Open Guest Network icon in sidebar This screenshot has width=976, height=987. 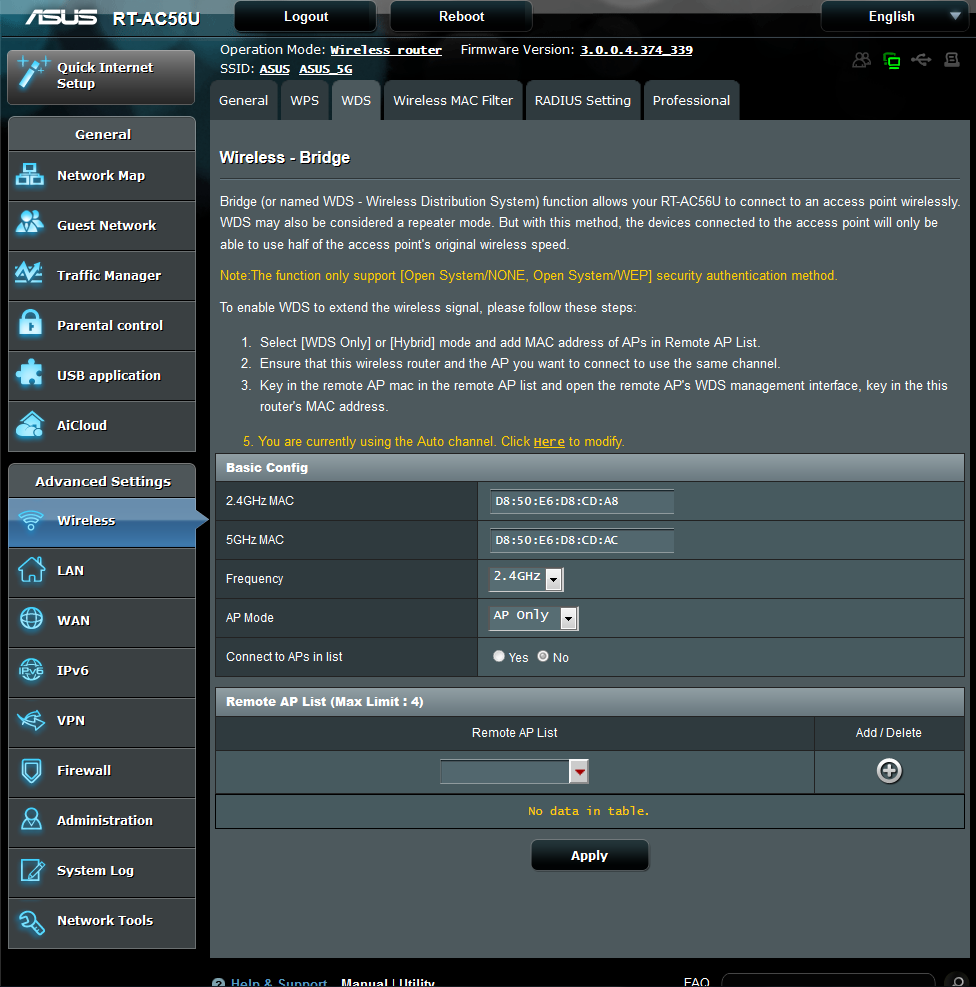tap(30, 222)
